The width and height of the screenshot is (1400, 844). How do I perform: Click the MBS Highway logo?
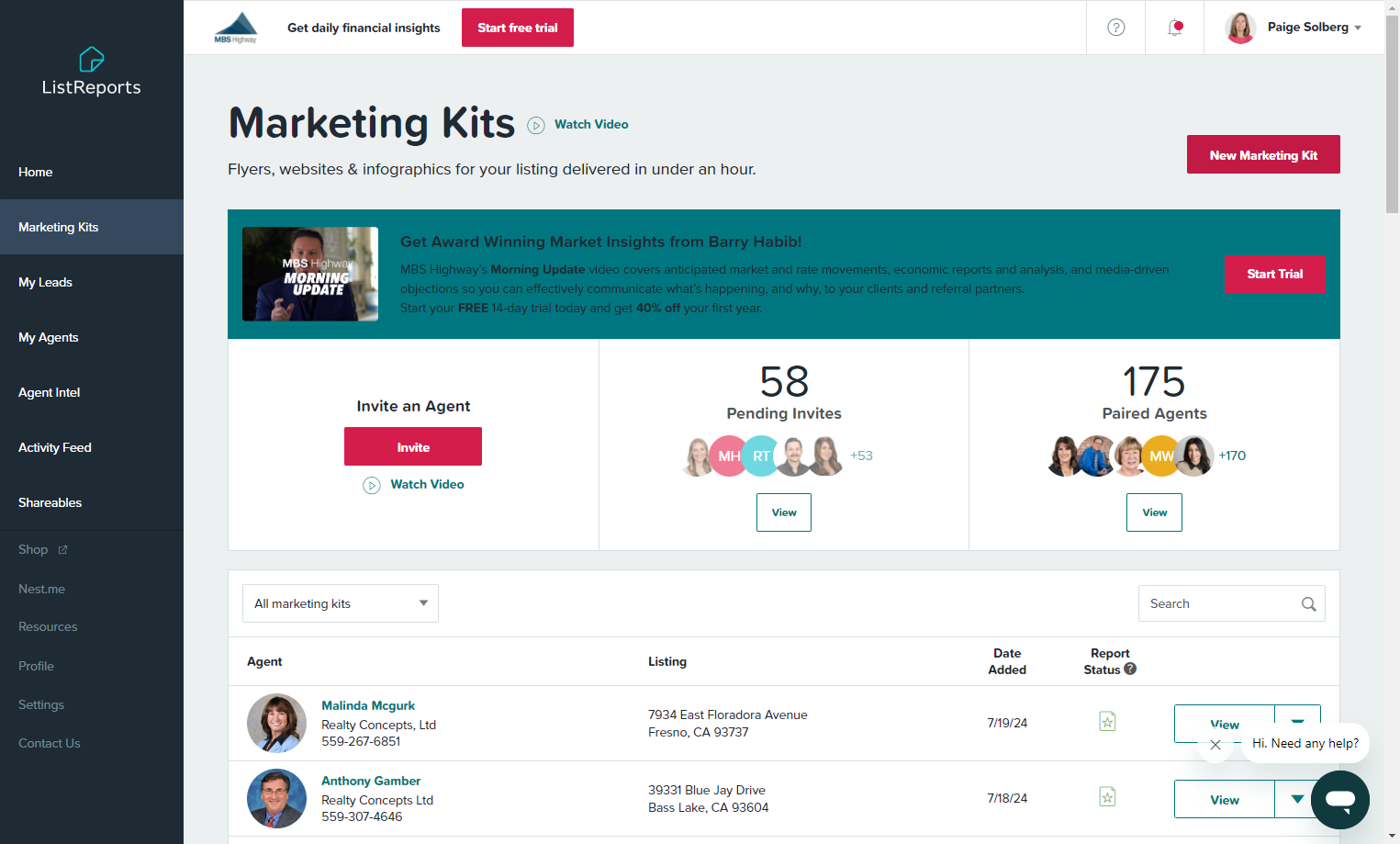[x=236, y=28]
